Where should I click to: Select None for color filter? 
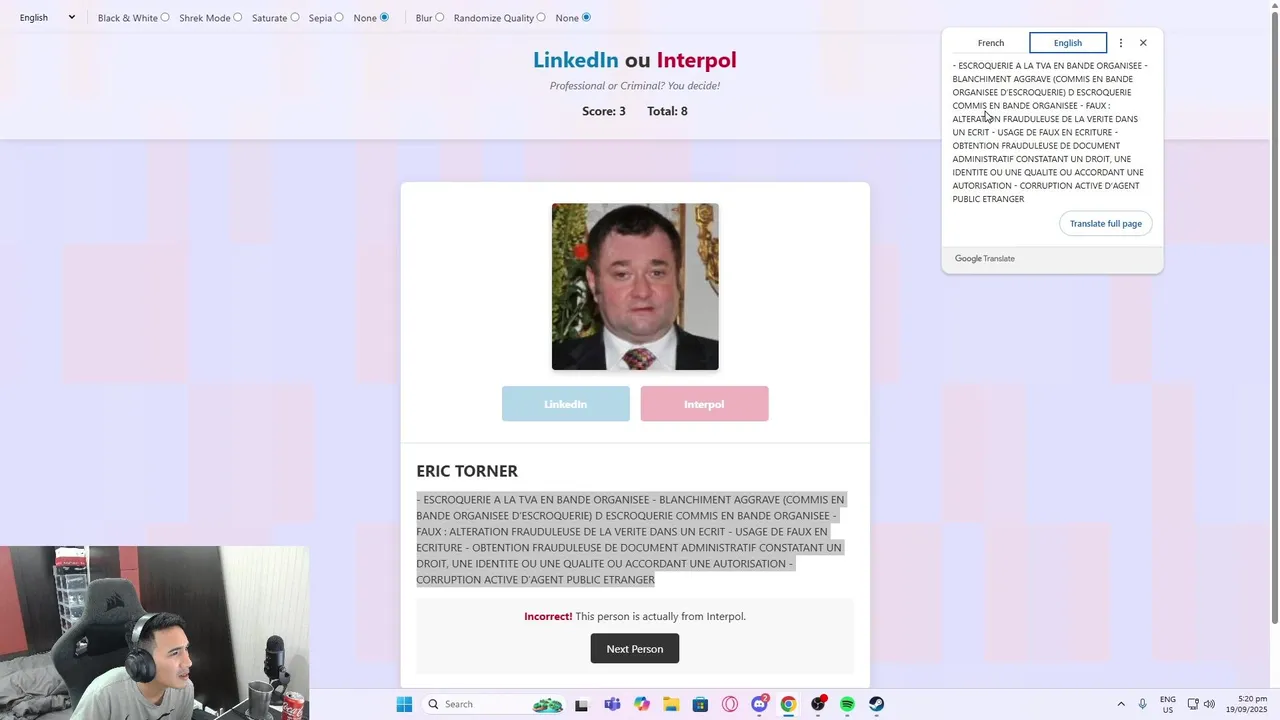(x=384, y=17)
